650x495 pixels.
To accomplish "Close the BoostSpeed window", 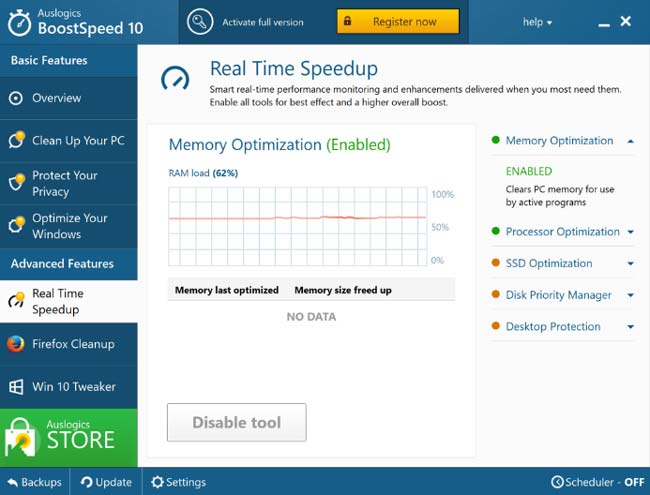I will [x=626, y=21].
